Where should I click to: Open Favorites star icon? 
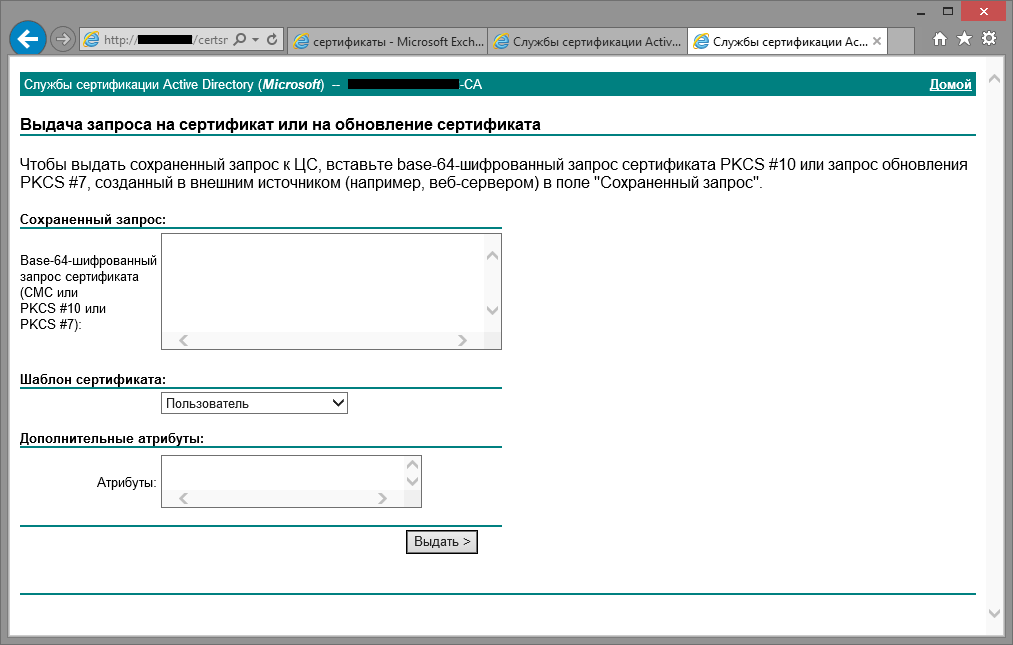964,39
